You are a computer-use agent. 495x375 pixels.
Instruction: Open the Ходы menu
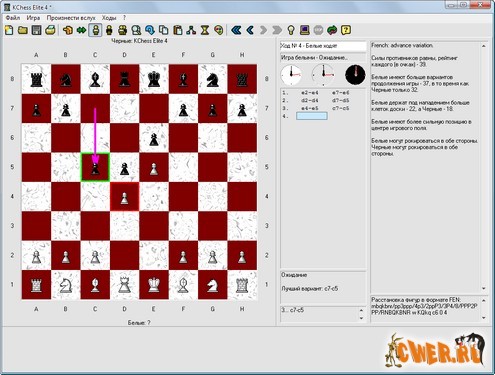(109, 18)
